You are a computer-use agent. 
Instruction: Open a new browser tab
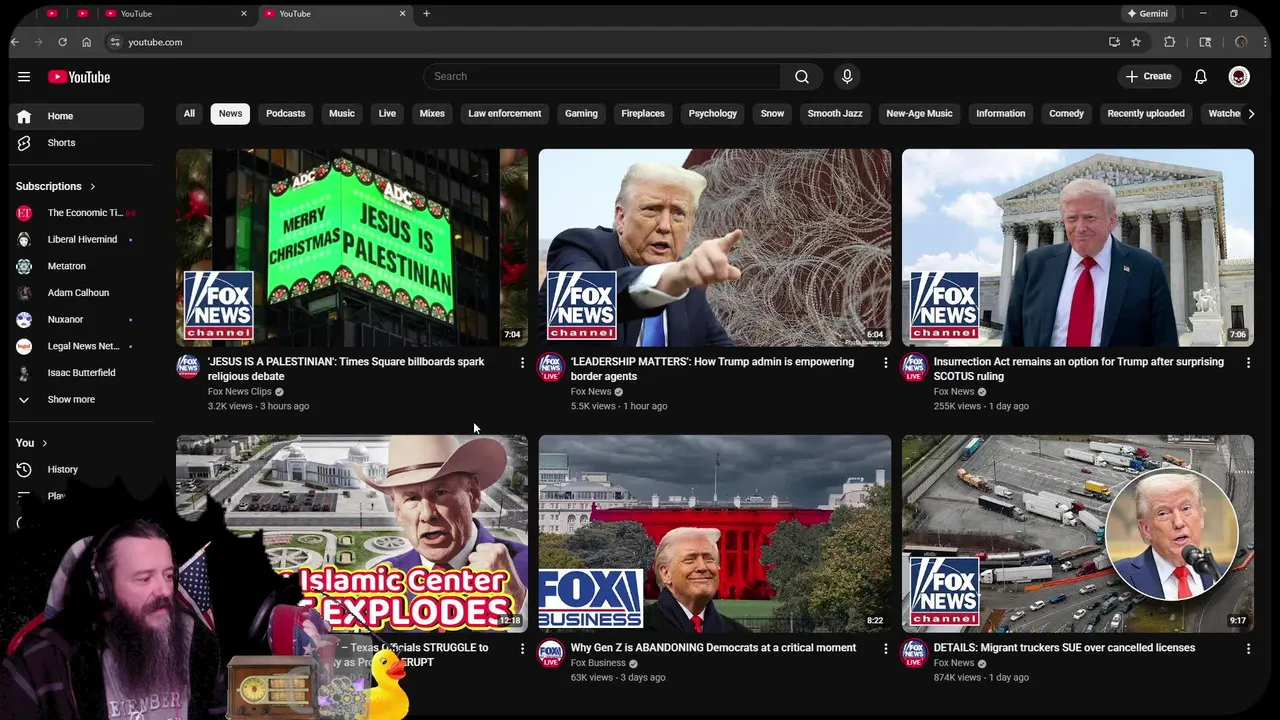click(x=426, y=14)
